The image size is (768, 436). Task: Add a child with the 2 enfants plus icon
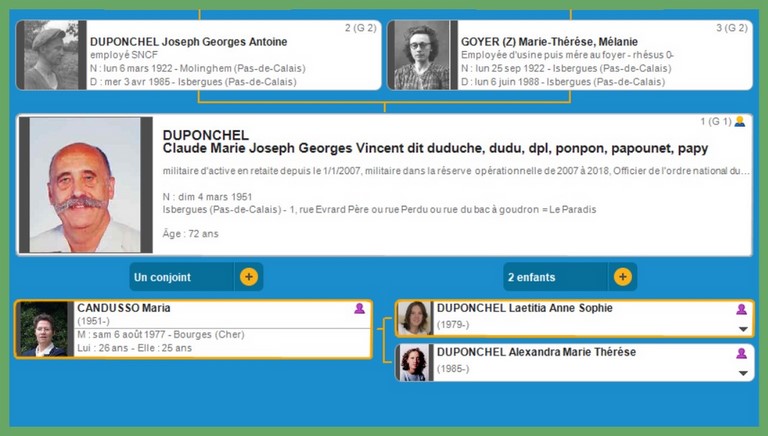pyautogui.click(x=622, y=277)
